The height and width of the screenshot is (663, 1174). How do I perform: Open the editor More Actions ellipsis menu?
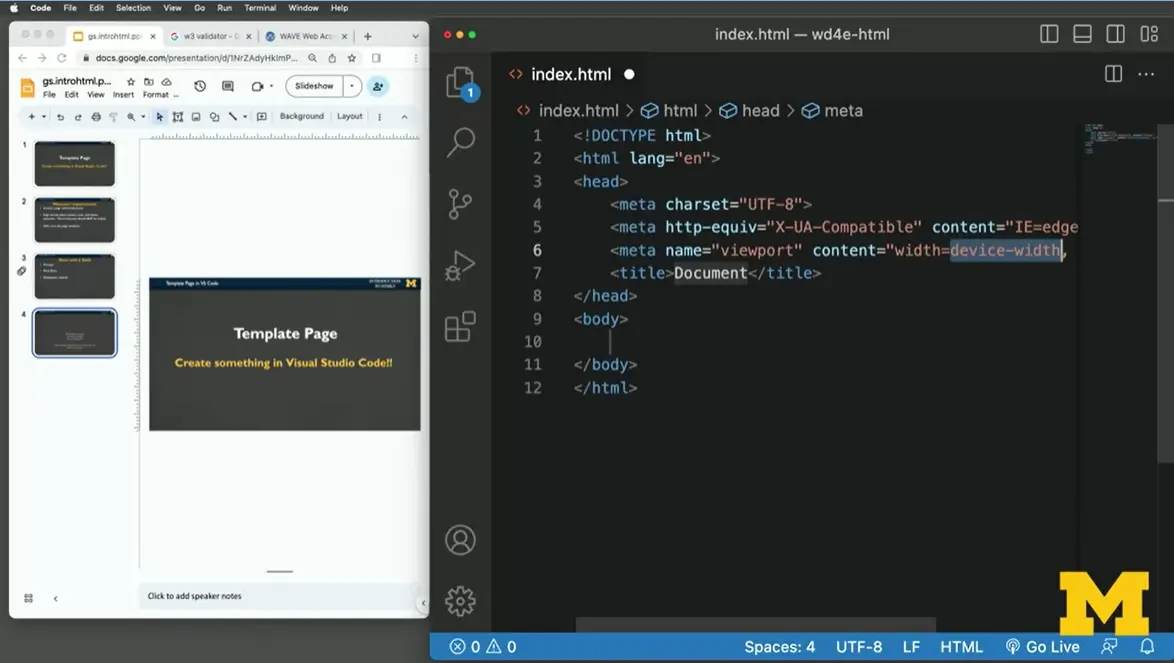coord(1146,74)
